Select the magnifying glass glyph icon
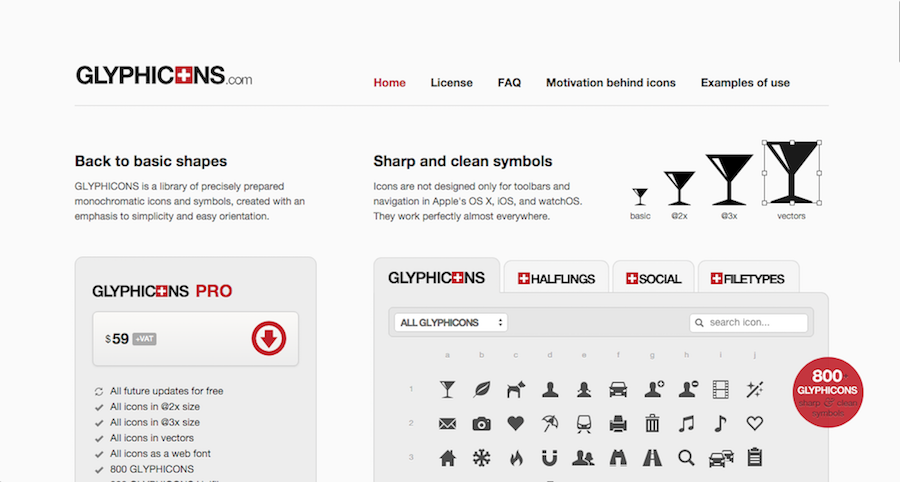The image size is (900, 482). tap(686, 458)
